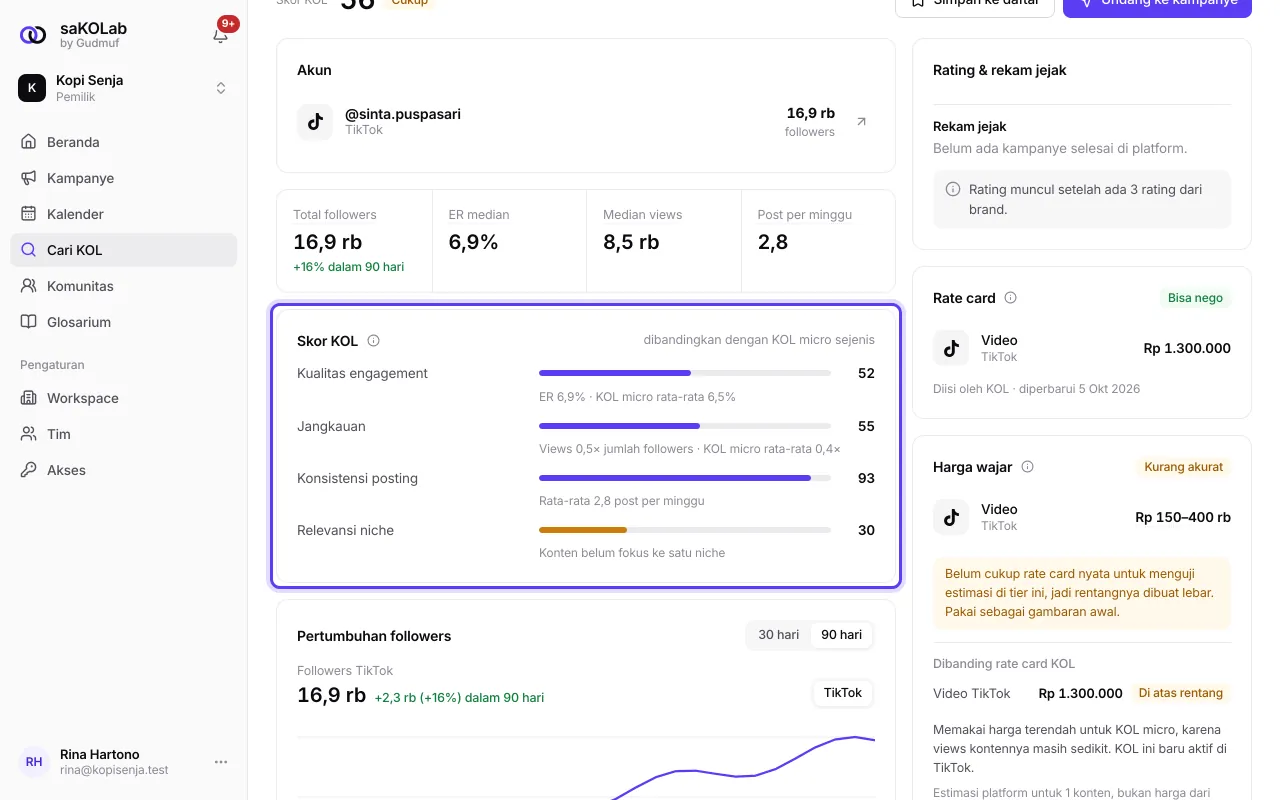Viewport: 1280px width, 800px height.
Task: Show the Skor KOL info tooltip
Action: [x=373, y=341]
